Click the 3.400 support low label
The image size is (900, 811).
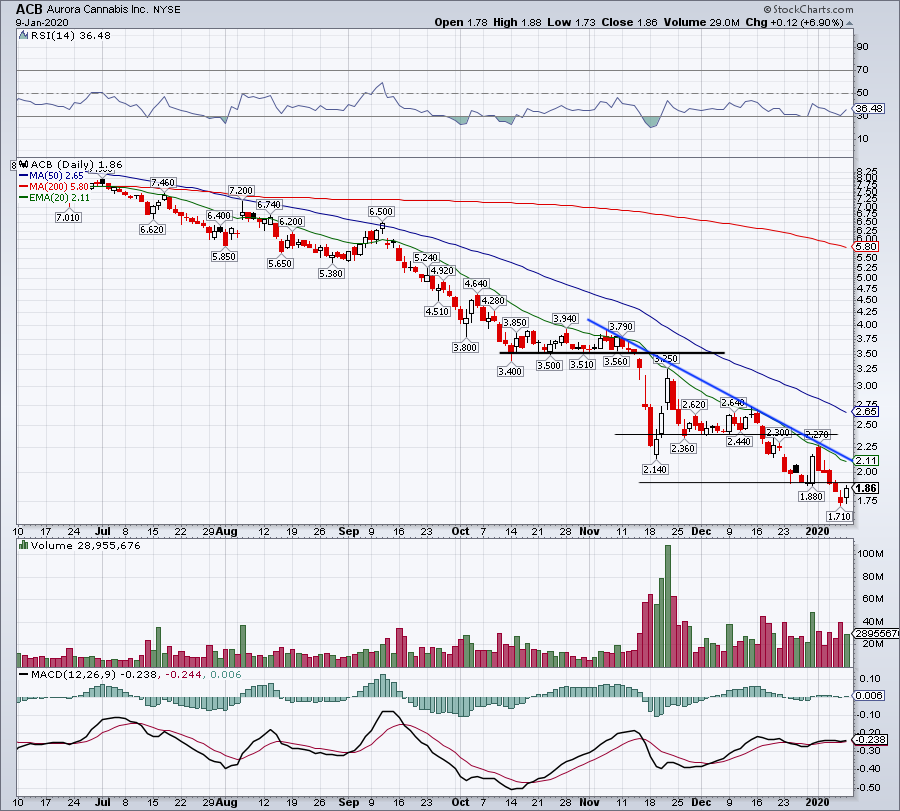click(x=510, y=371)
